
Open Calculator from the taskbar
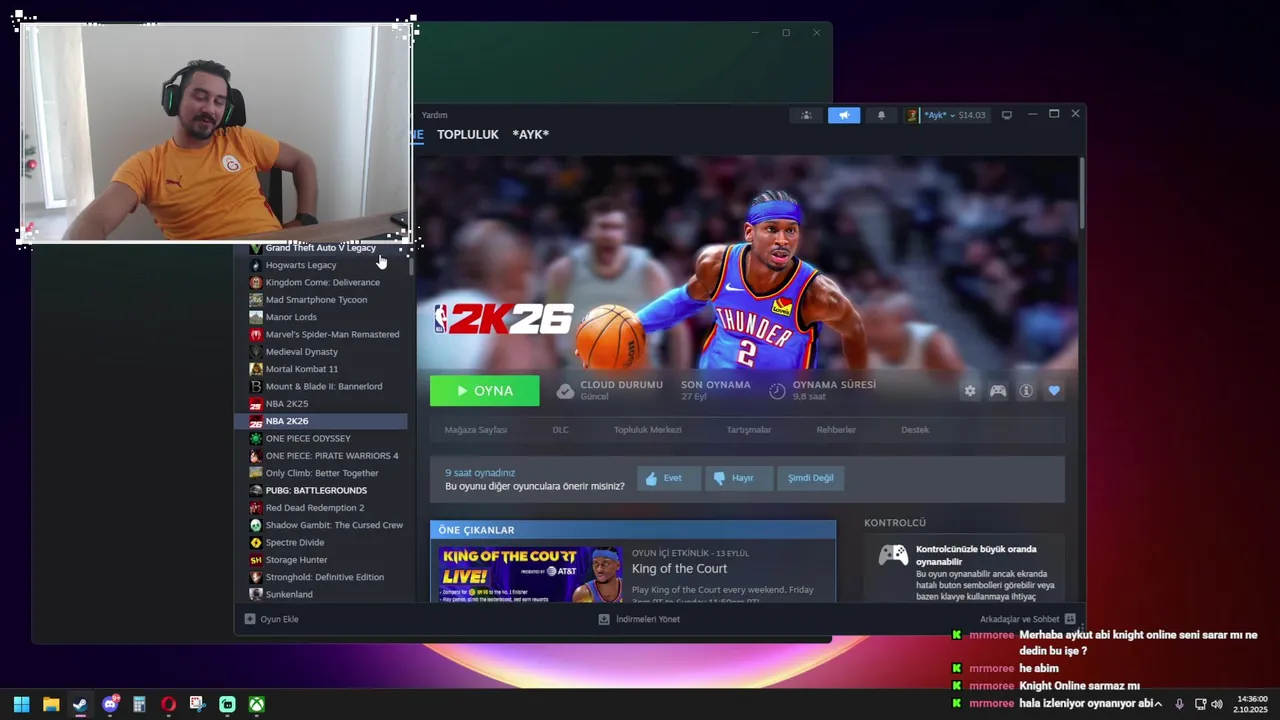139,705
